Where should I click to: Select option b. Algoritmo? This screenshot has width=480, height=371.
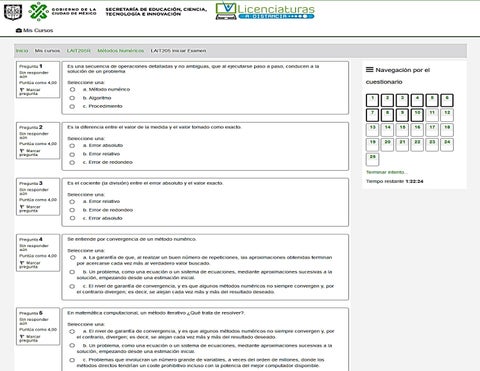72,98
